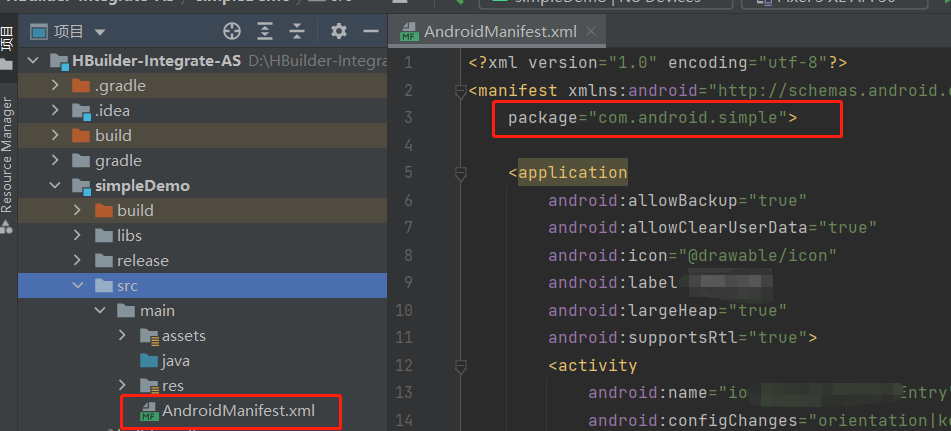This screenshot has width=951, height=431.
Task: Expand the assets folder
Action: 123,336
